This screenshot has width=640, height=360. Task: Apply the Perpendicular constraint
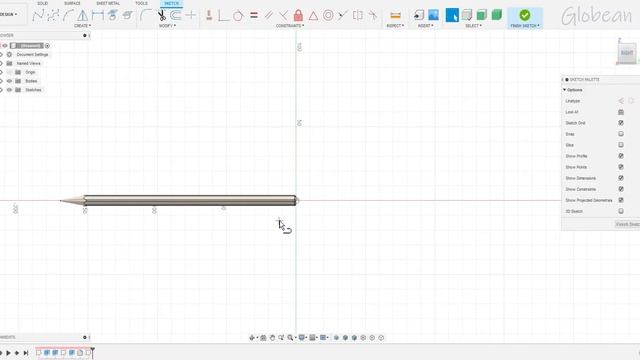283,16
